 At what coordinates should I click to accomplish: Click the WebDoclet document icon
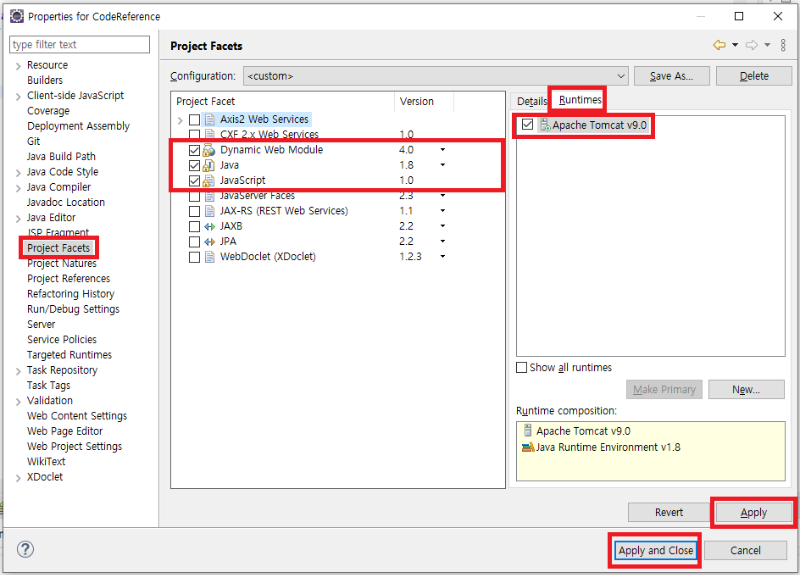(209, 257)
